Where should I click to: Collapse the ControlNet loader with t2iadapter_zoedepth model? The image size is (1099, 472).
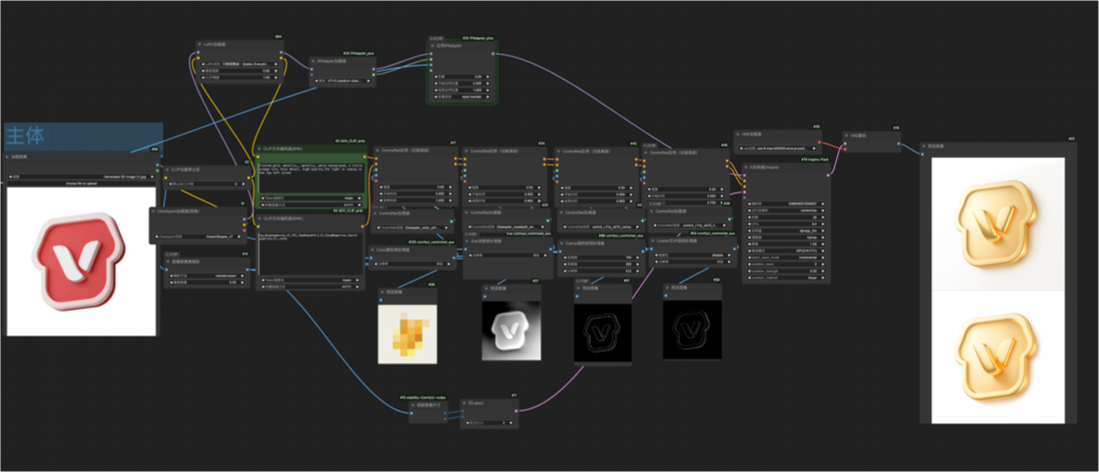pos(466,213)
